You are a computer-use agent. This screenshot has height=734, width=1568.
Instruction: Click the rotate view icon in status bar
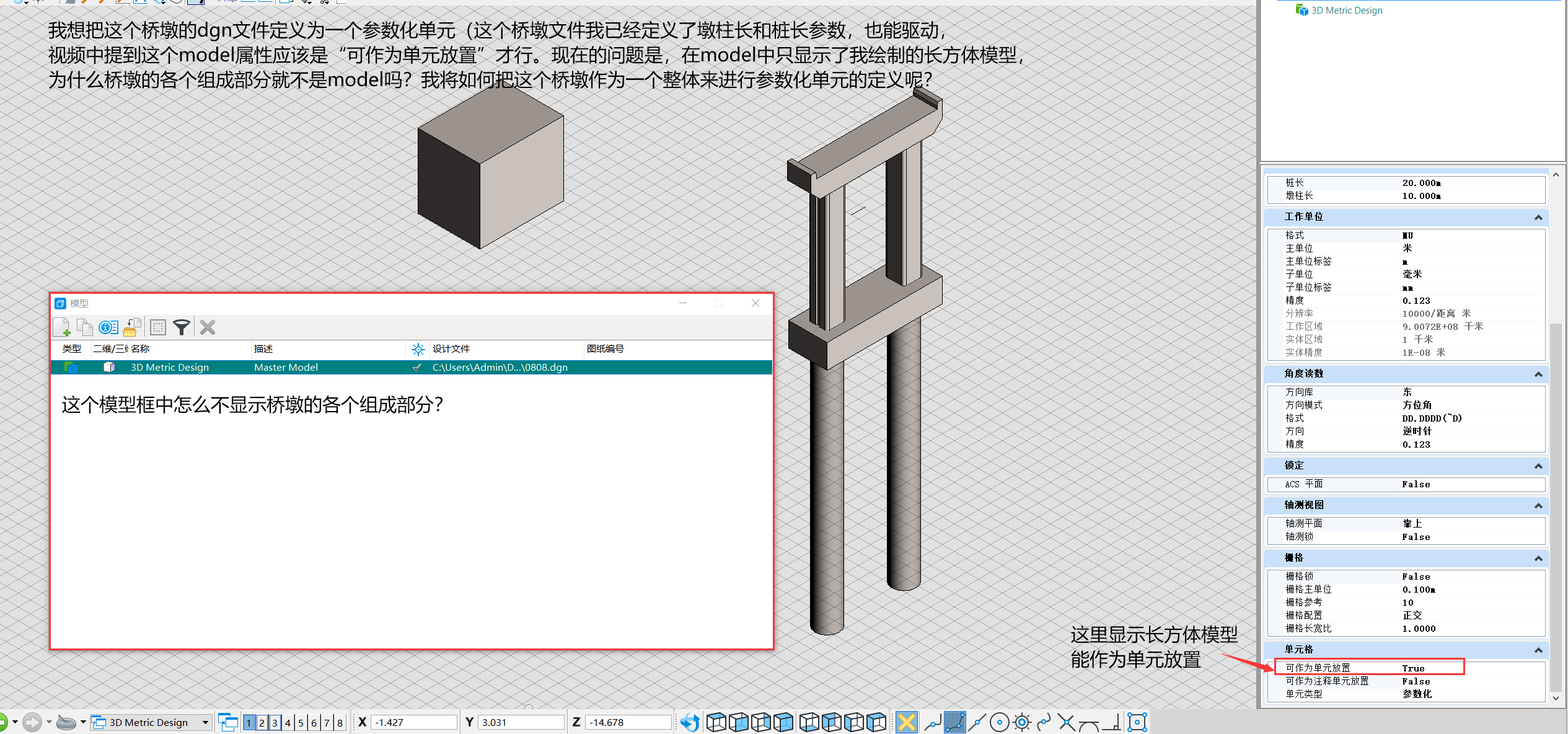[689, 722]
